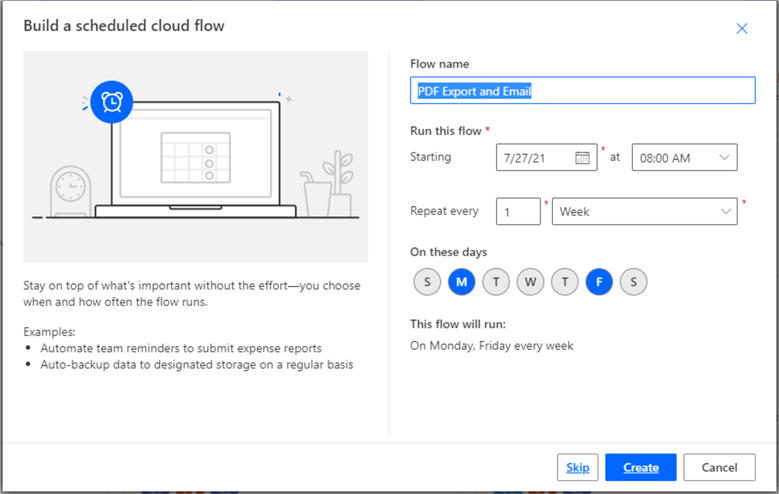Enable Sunday in the day selector
This screenshot has width=779, height=494.
(427, 282)
